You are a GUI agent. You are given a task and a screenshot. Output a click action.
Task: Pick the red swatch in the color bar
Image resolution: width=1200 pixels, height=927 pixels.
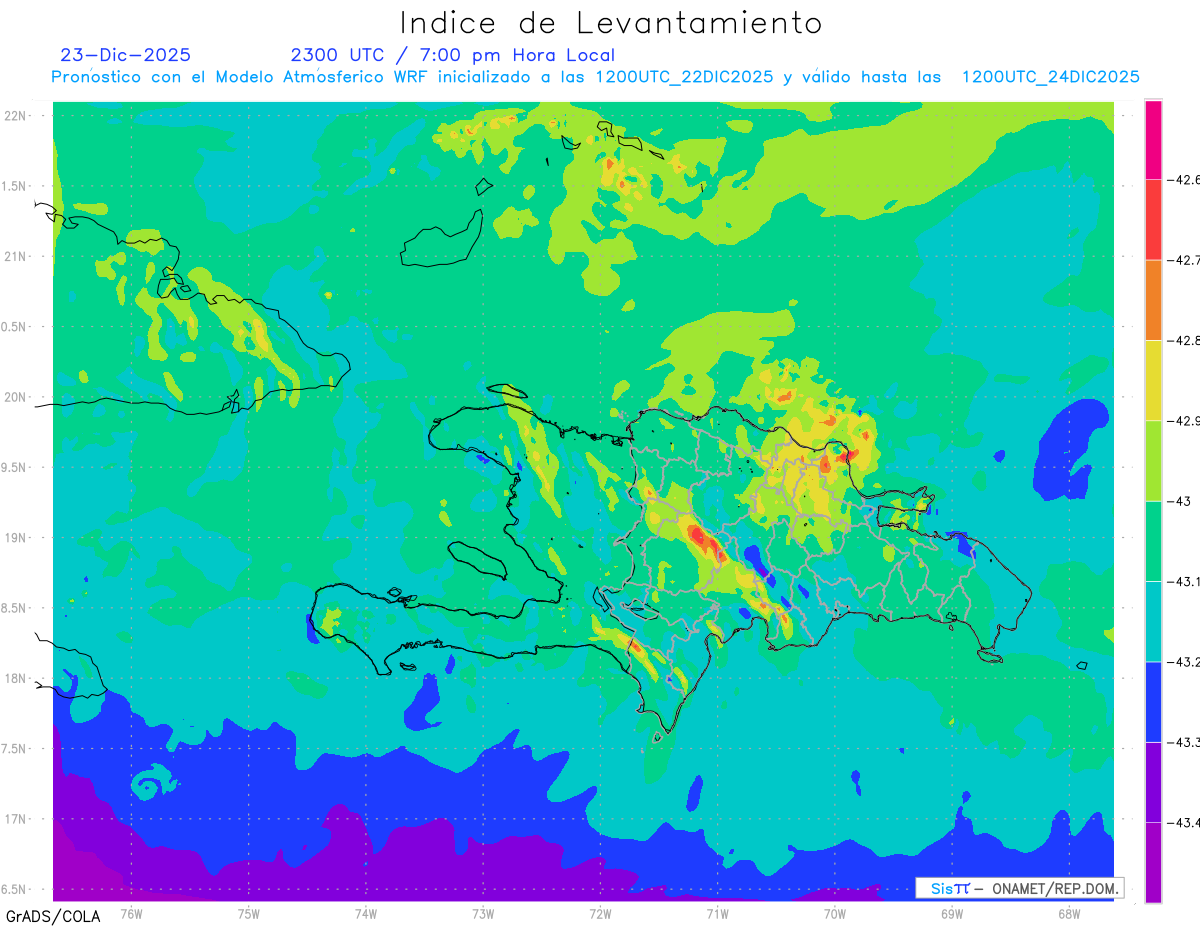[1153, 220]
